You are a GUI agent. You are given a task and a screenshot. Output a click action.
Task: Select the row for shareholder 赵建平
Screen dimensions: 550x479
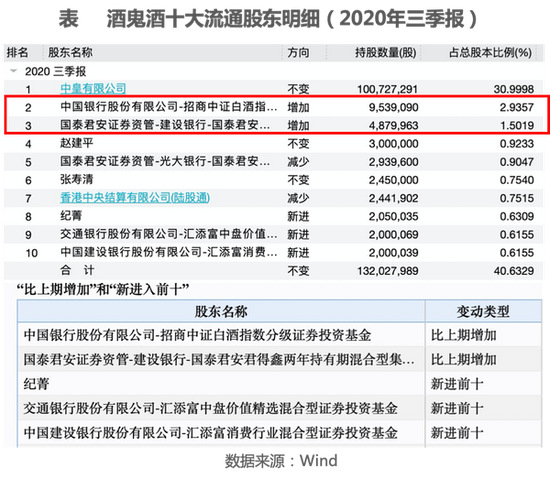tap(274, 143)
